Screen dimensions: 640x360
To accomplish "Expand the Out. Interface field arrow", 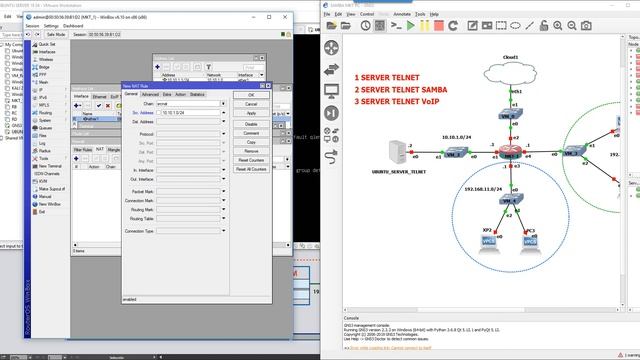I will (x=223, y=179).
